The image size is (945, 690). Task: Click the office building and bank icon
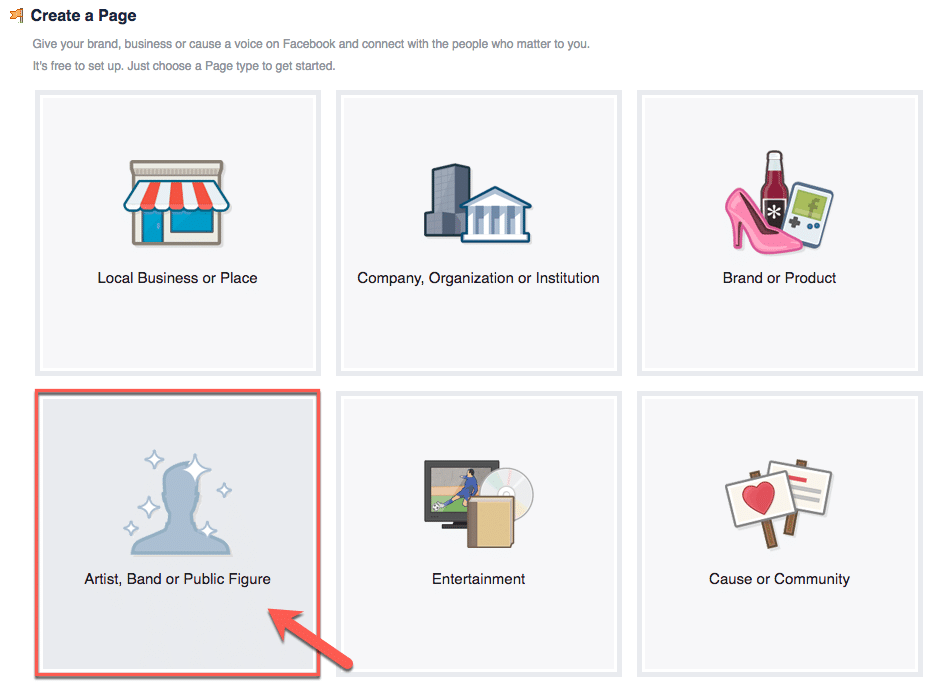click(478, 202)
